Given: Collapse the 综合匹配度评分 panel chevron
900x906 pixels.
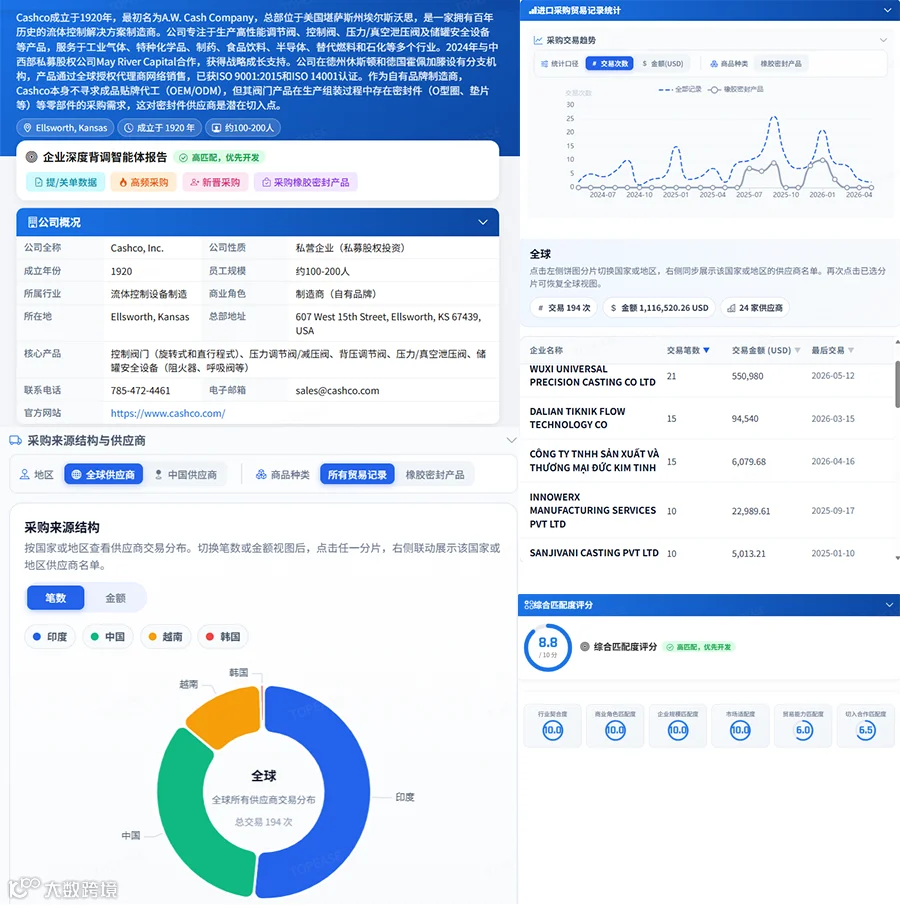Looking at the screenshot, I should (x=889, y=605).
